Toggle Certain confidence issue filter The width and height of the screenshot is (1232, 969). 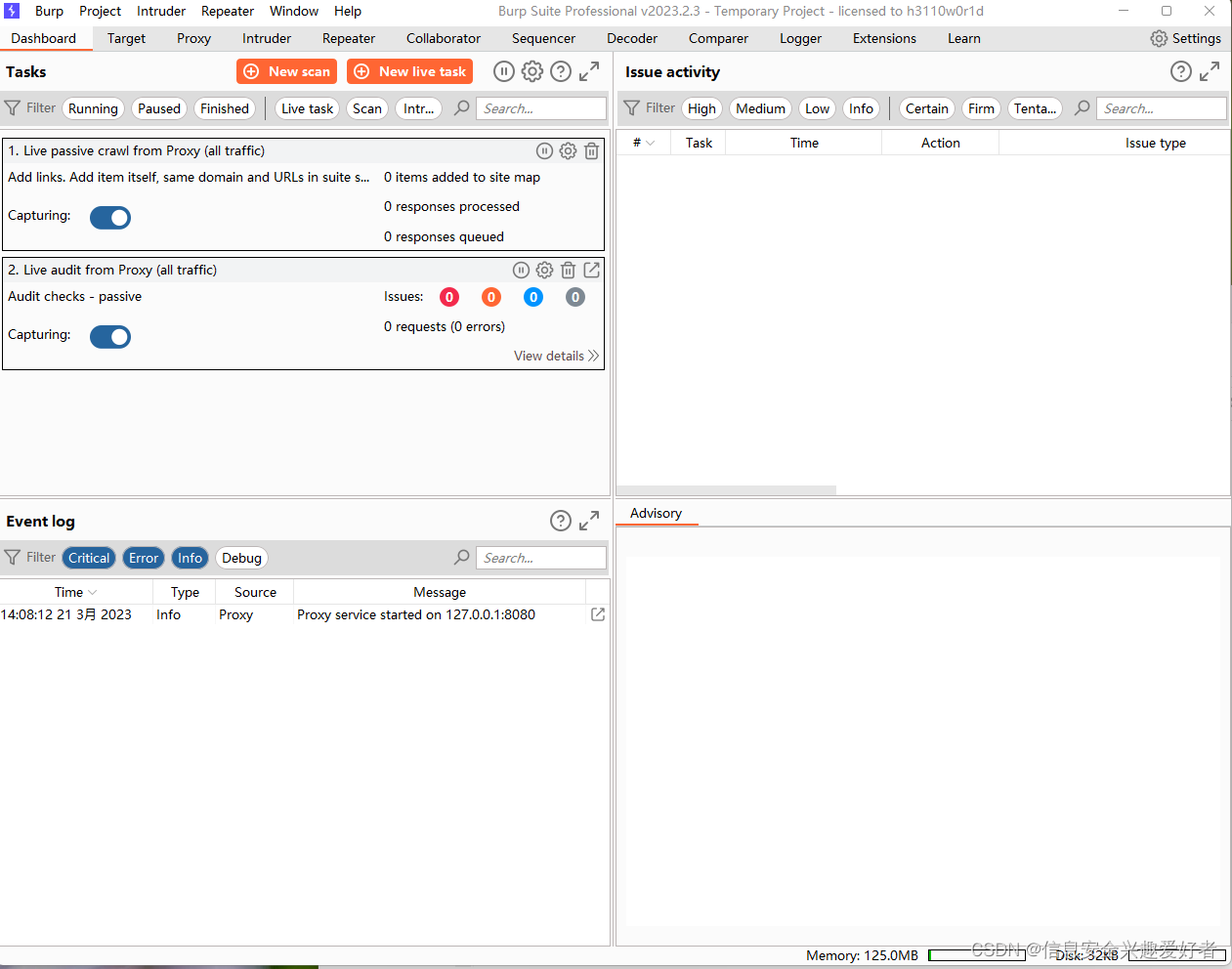point(926,108)
